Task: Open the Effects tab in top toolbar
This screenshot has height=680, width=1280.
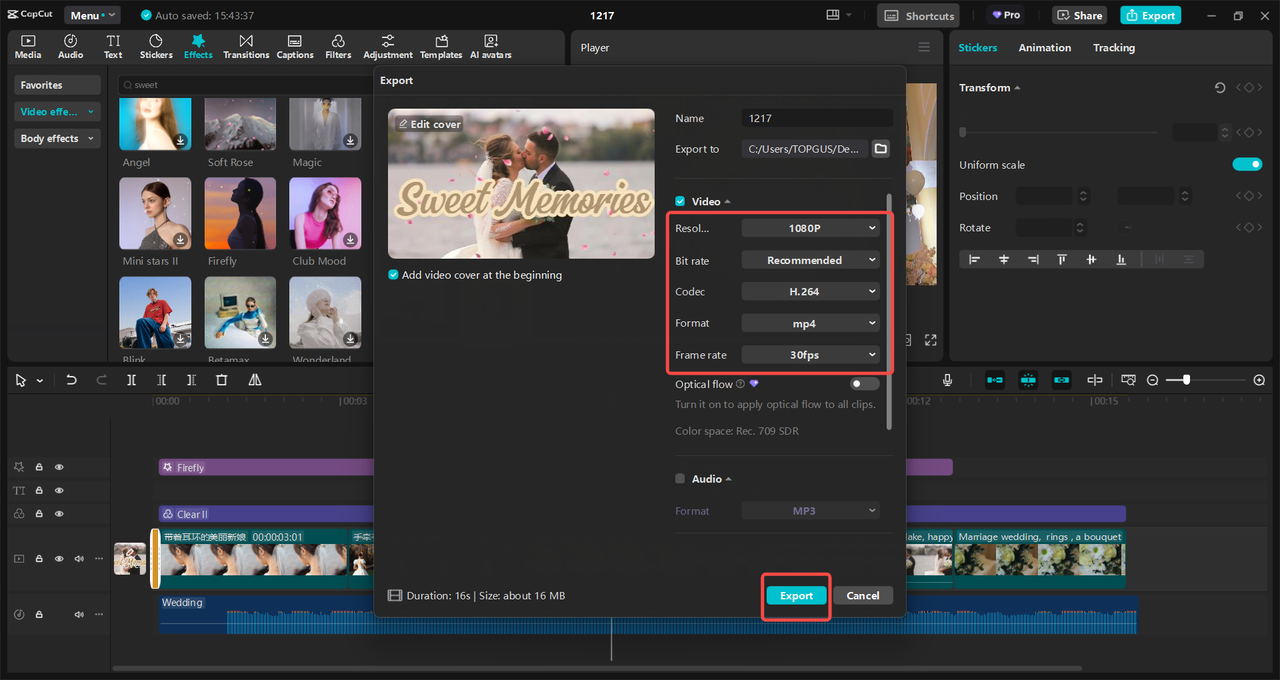Action: [x=198, y=46]
